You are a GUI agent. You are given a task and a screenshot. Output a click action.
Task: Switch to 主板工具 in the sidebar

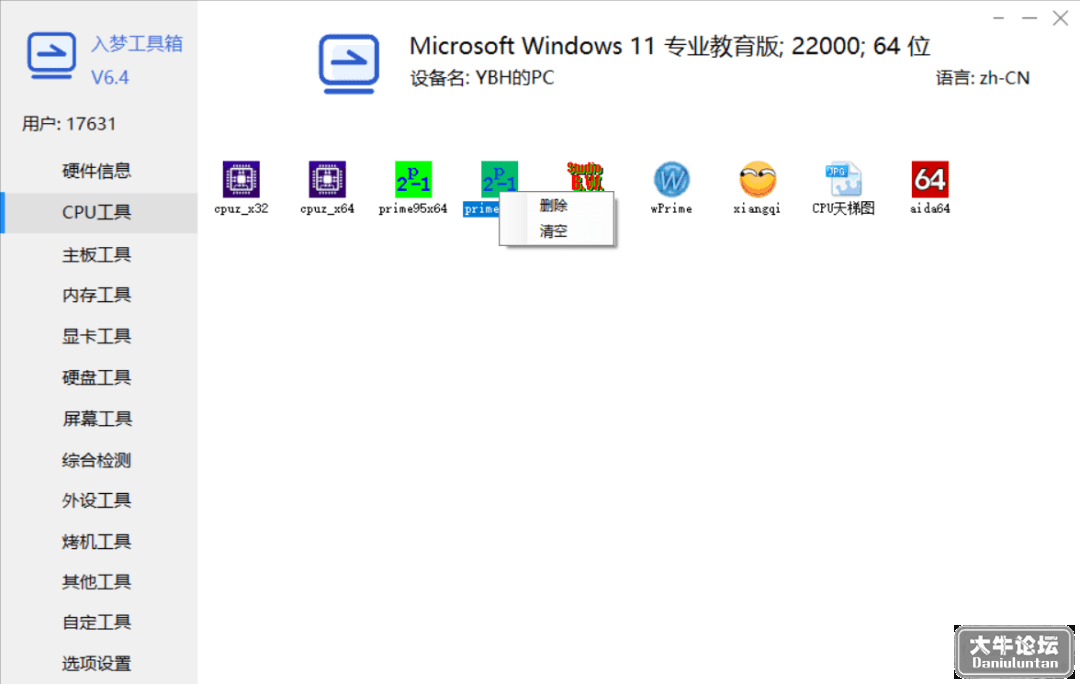(x=99, y=255)
